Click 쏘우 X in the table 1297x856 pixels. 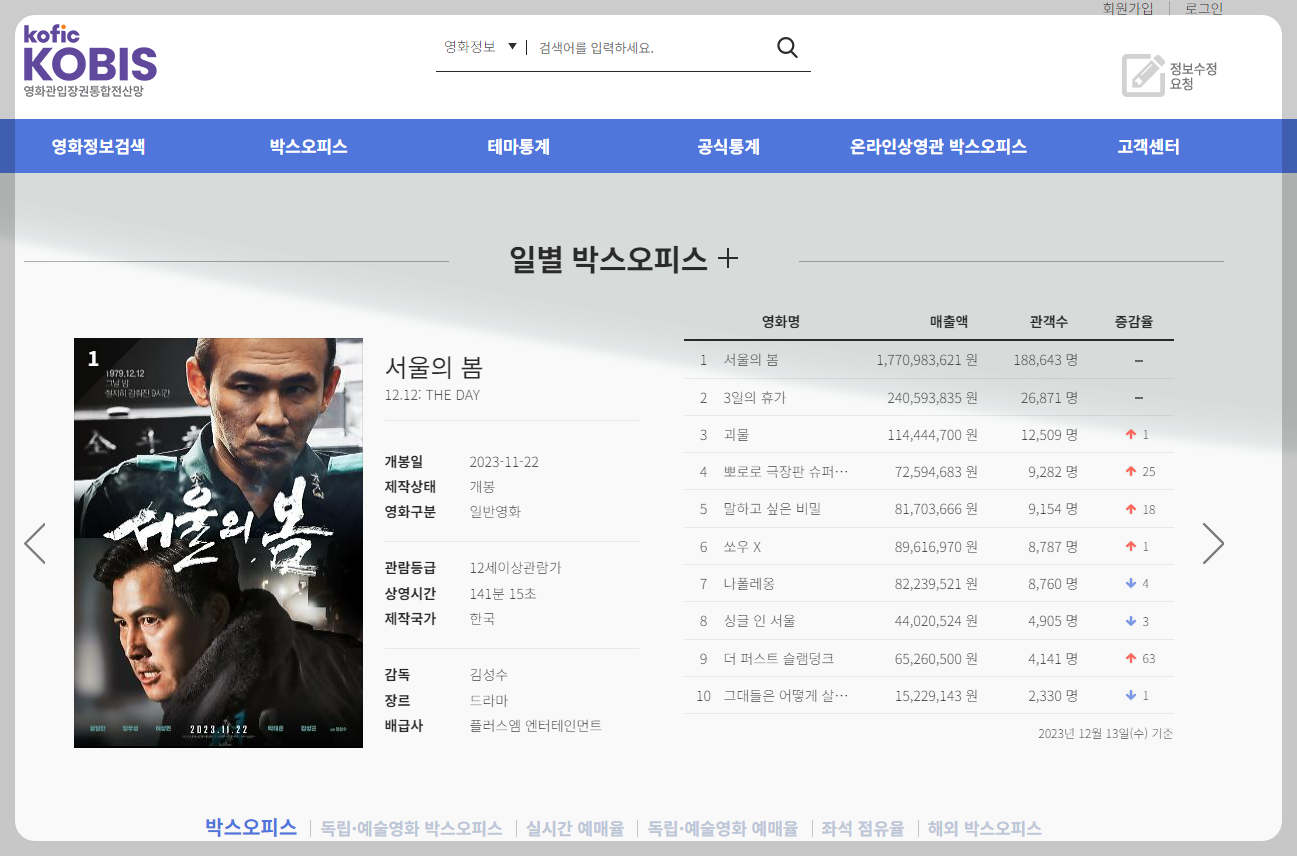click(x=742, y=546)
